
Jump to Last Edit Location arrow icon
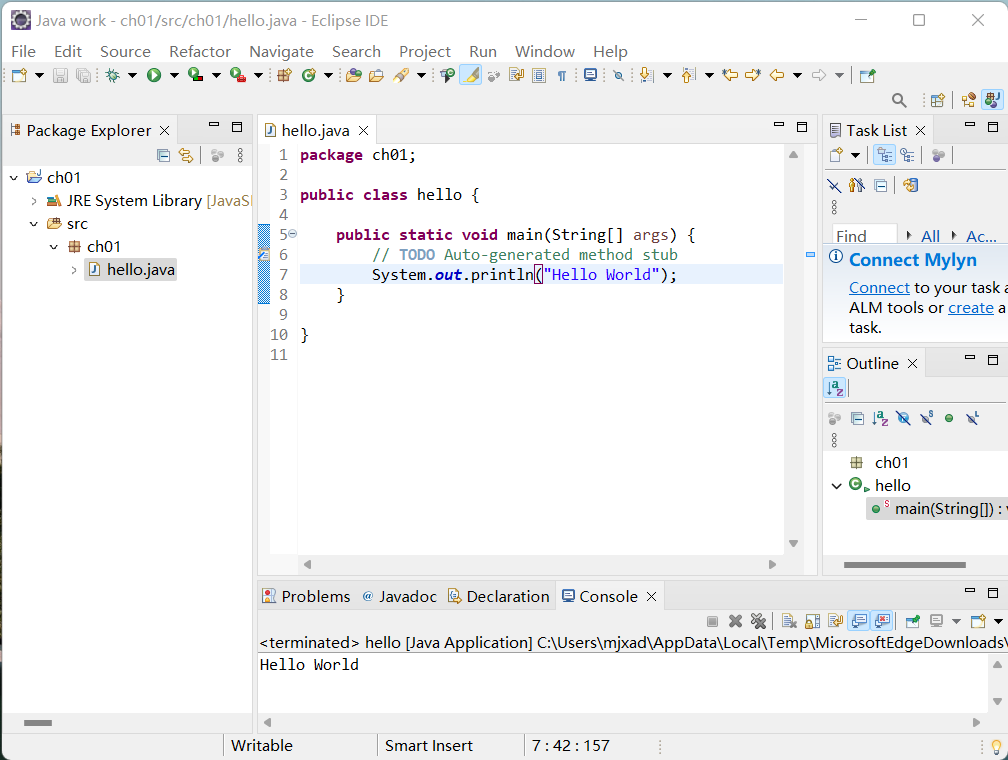(730, 75)
